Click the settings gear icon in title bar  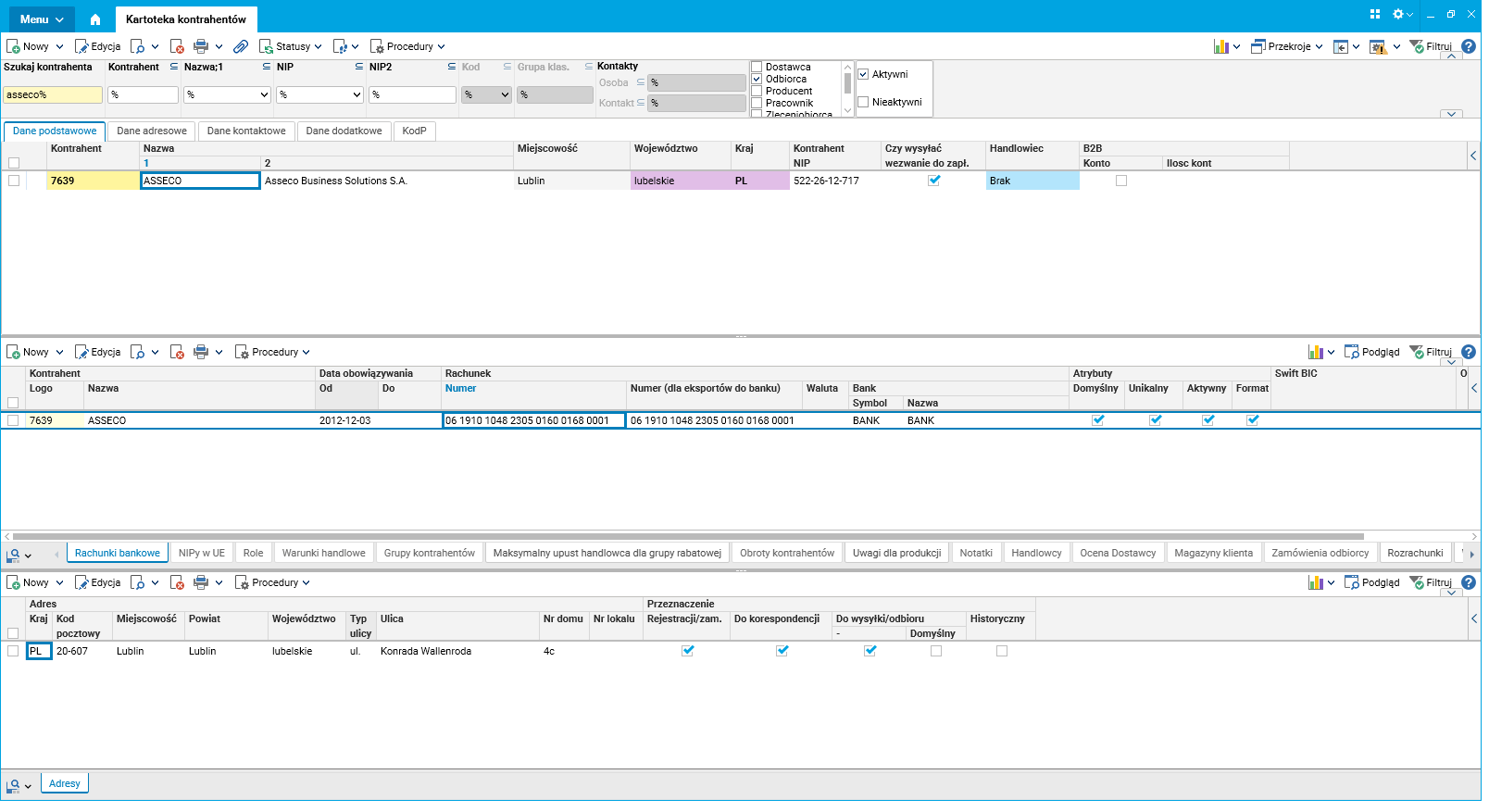click(x=1398, y=14)
